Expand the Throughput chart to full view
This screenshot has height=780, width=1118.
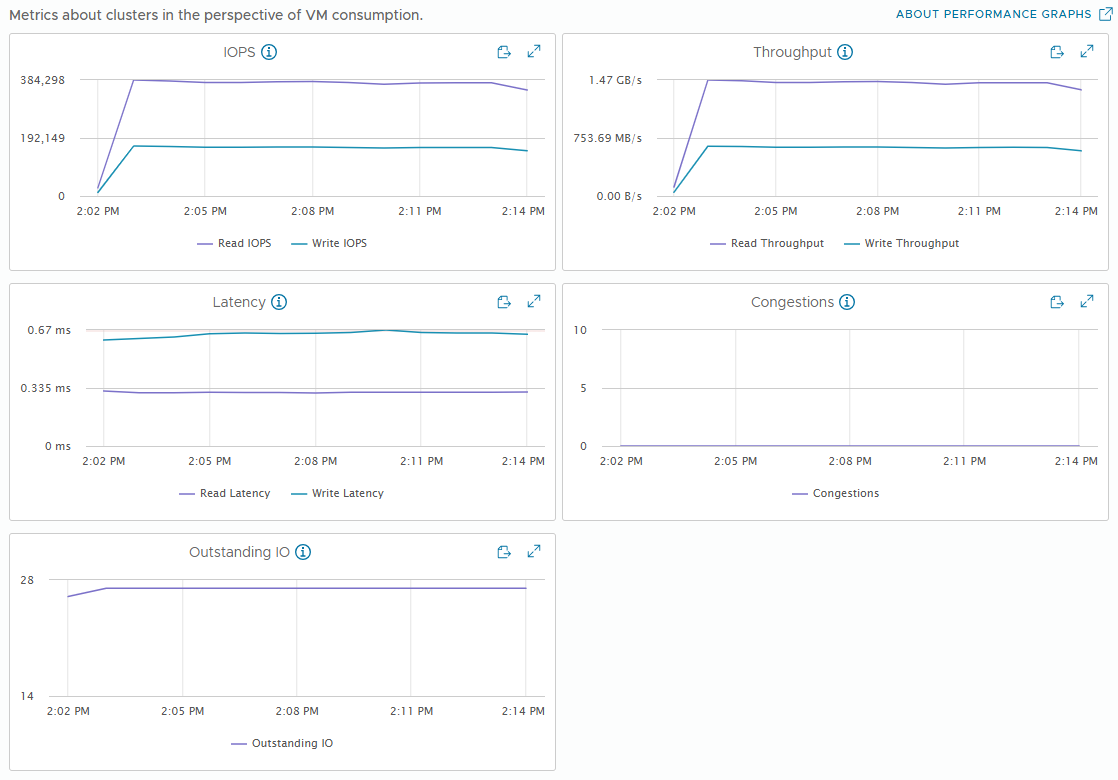(x=1087, y=51)
